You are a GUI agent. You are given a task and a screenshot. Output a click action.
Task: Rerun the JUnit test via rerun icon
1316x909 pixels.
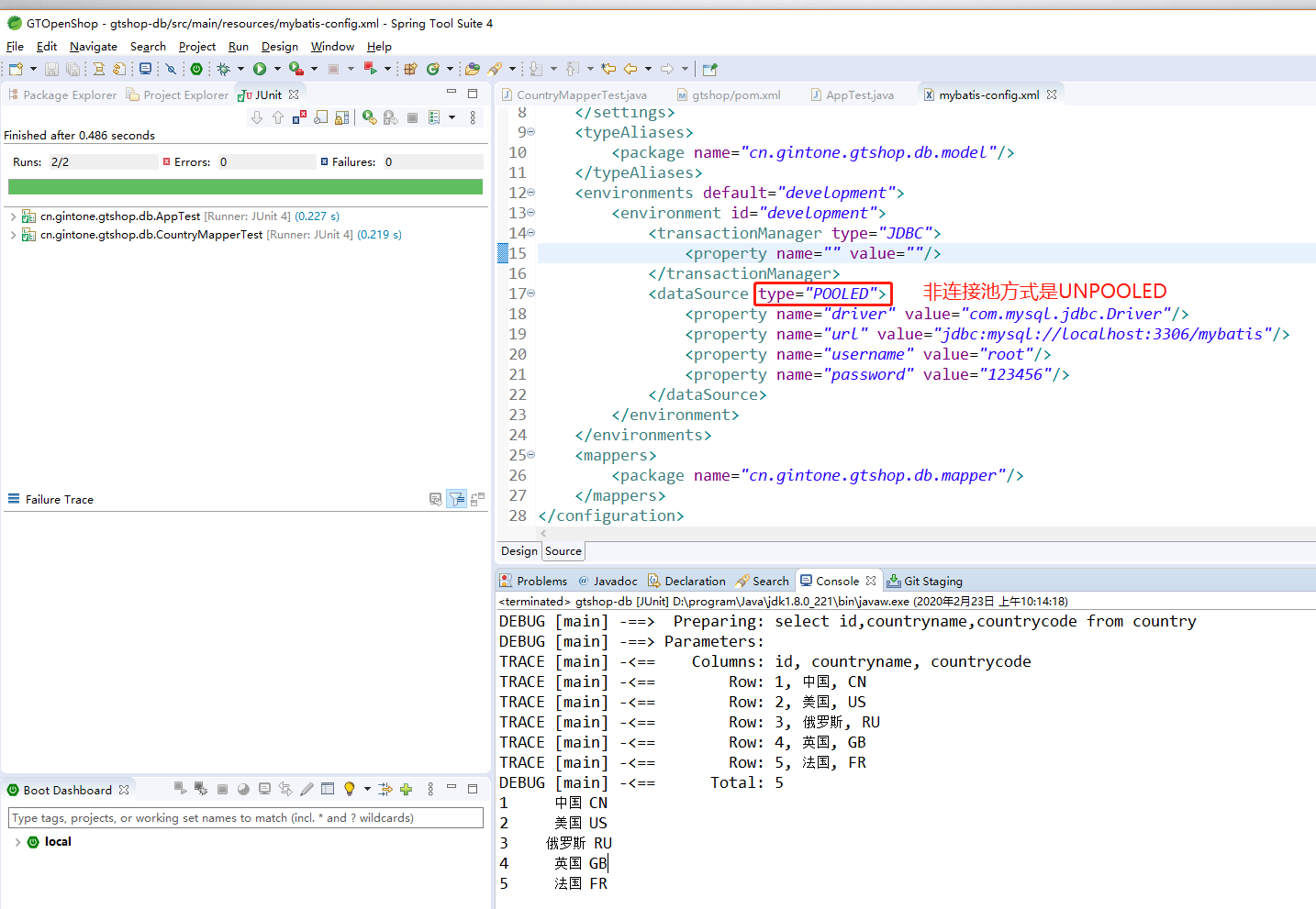[x=369, y=117]
